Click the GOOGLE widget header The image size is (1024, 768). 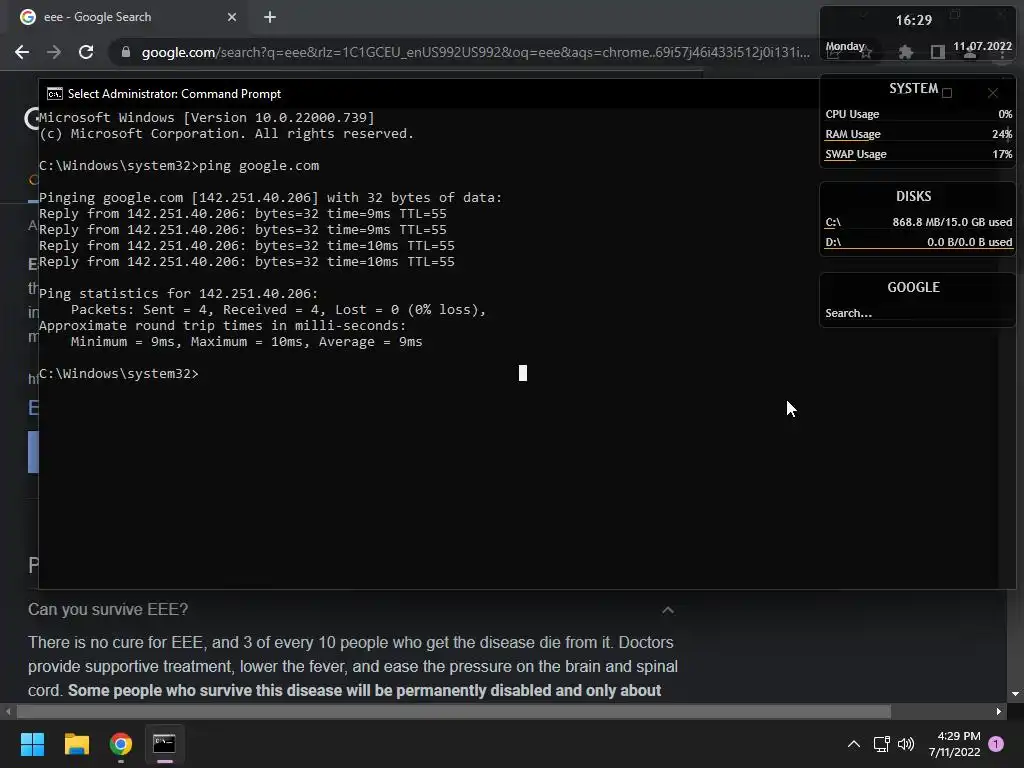(913, 287)
